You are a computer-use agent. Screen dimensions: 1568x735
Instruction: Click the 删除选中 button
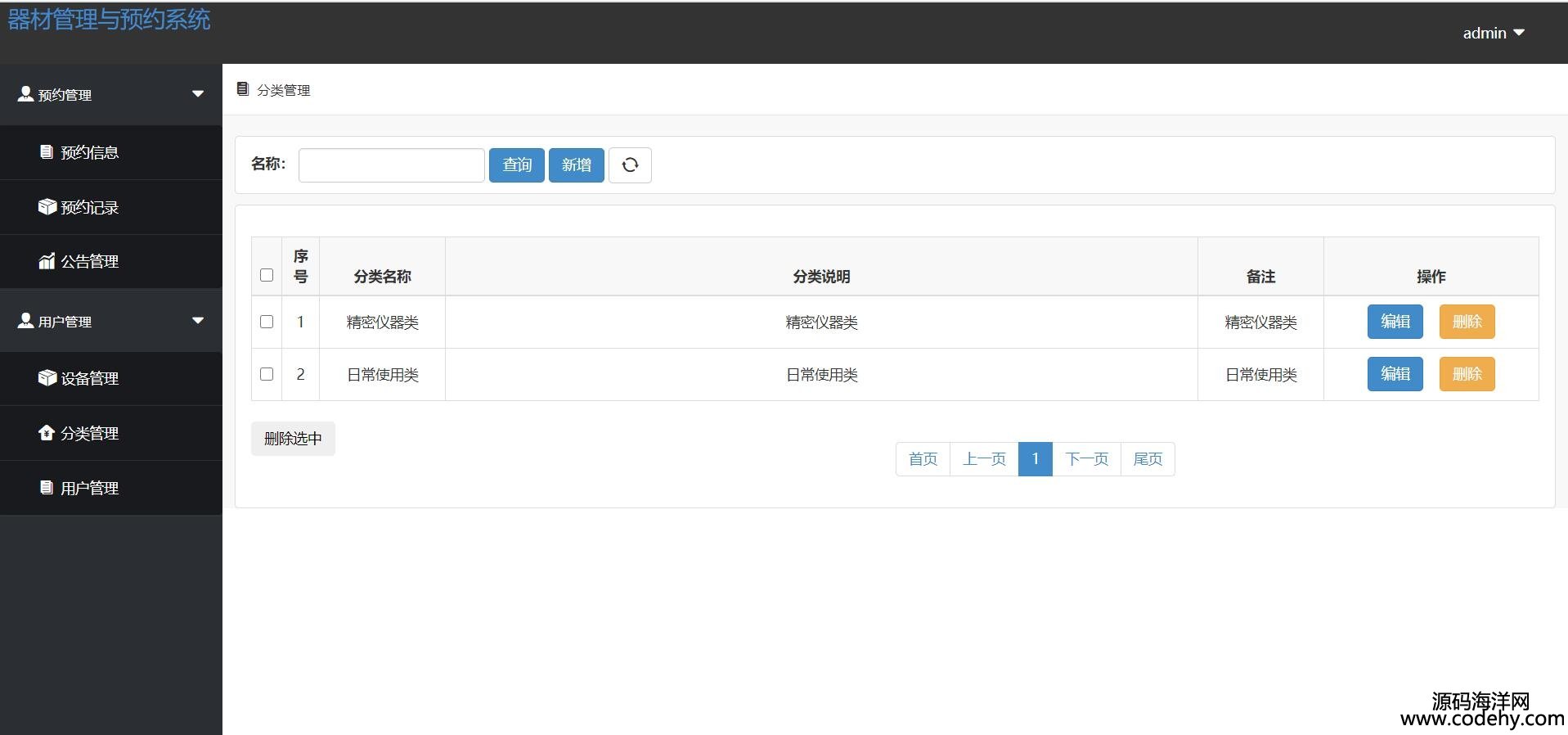click(x=293, y=439)
